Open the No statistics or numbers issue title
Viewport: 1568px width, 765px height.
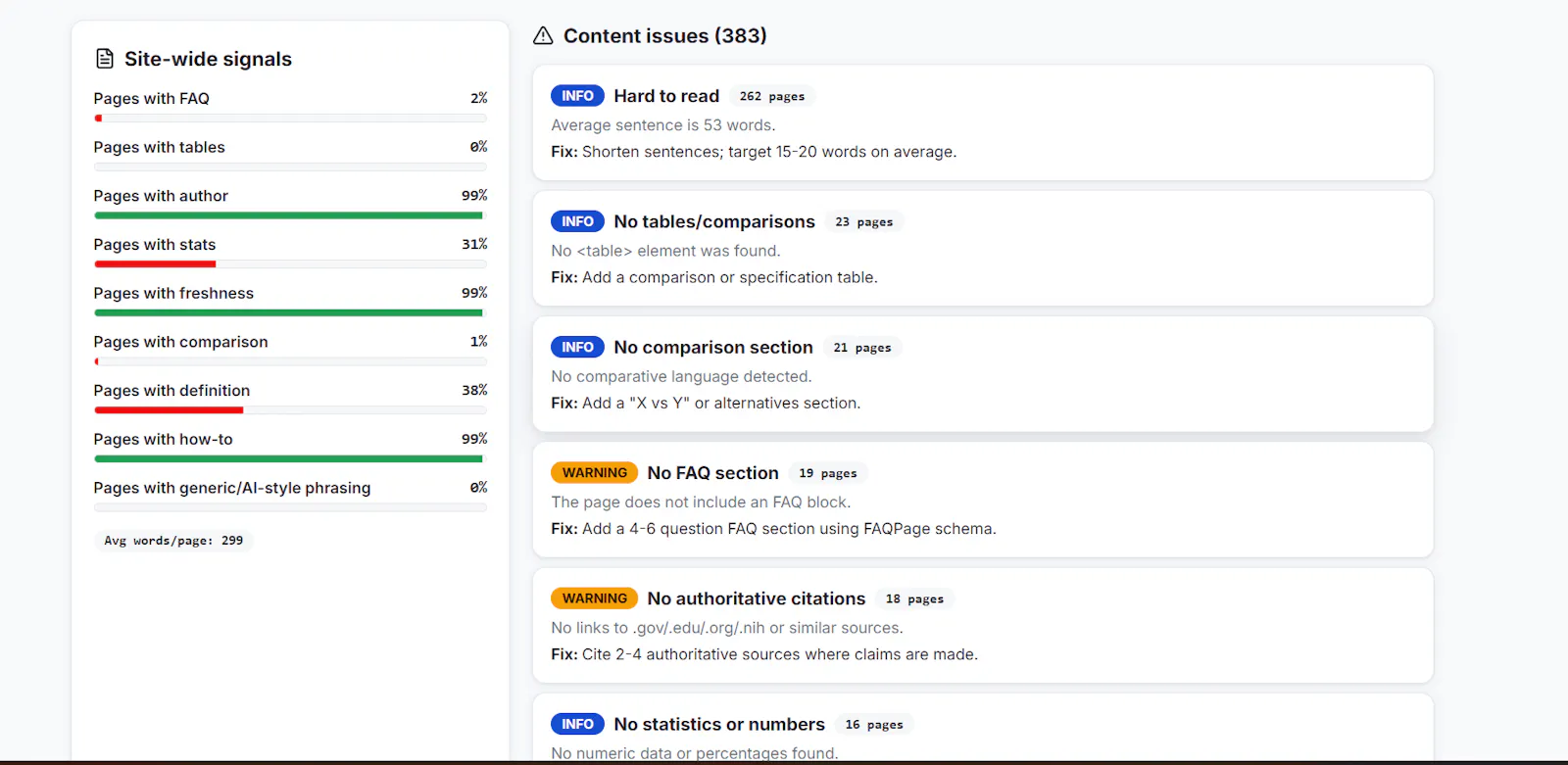pyautogui.click(x=719, y=724)
